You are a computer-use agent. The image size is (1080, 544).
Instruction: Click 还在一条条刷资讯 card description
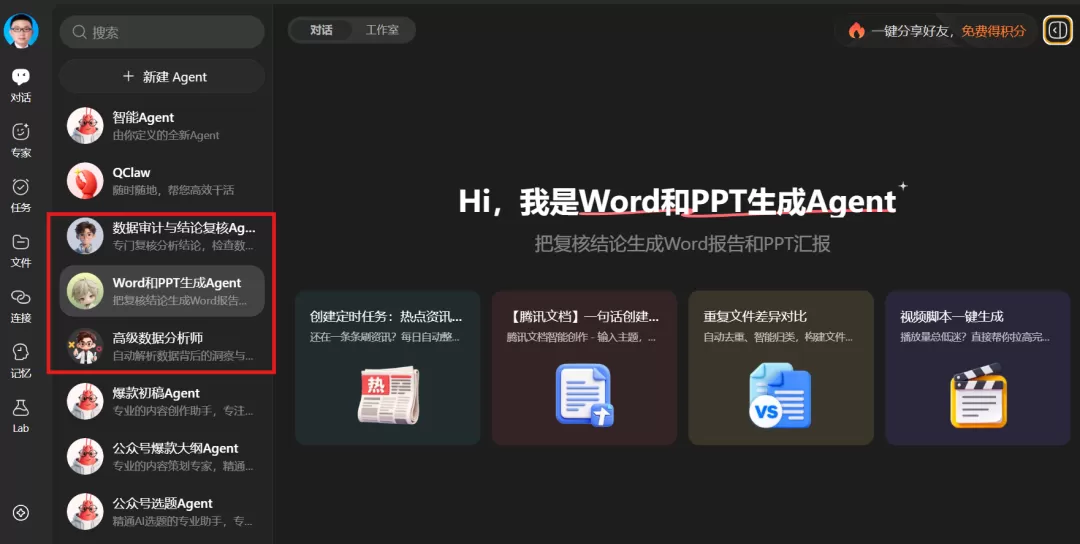385,337
